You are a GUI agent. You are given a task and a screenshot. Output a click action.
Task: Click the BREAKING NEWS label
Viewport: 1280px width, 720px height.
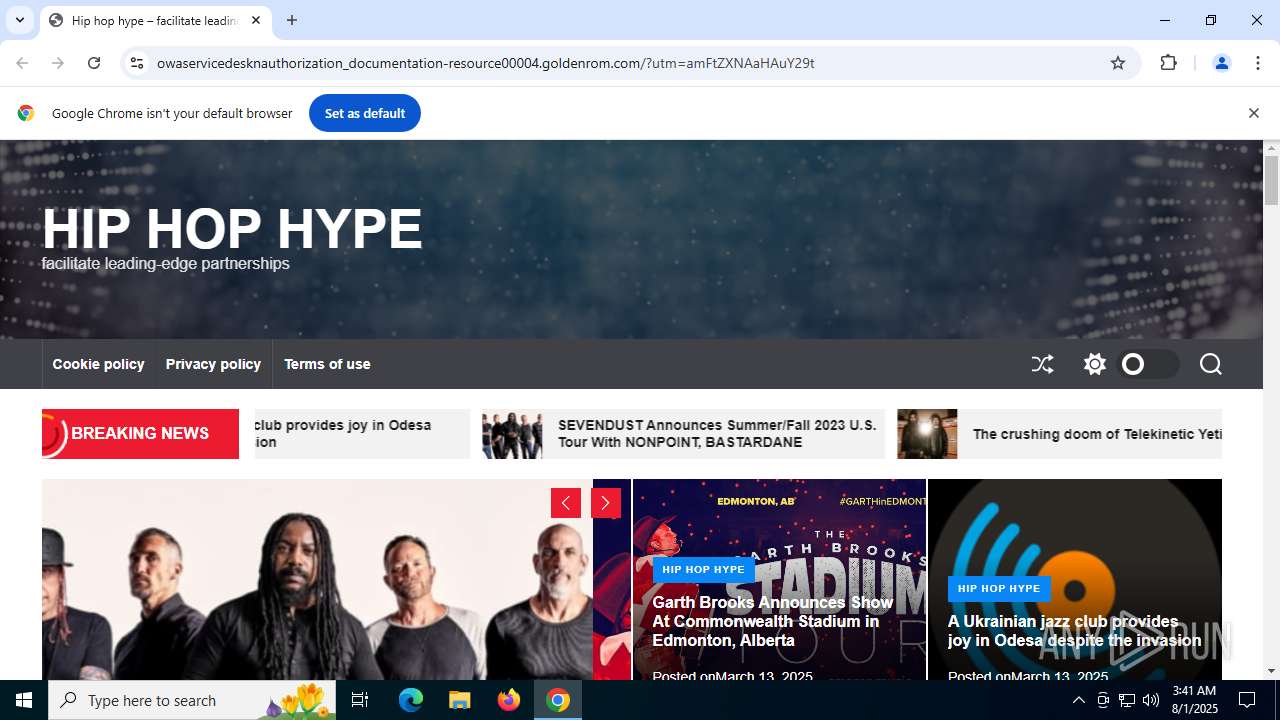140,434
